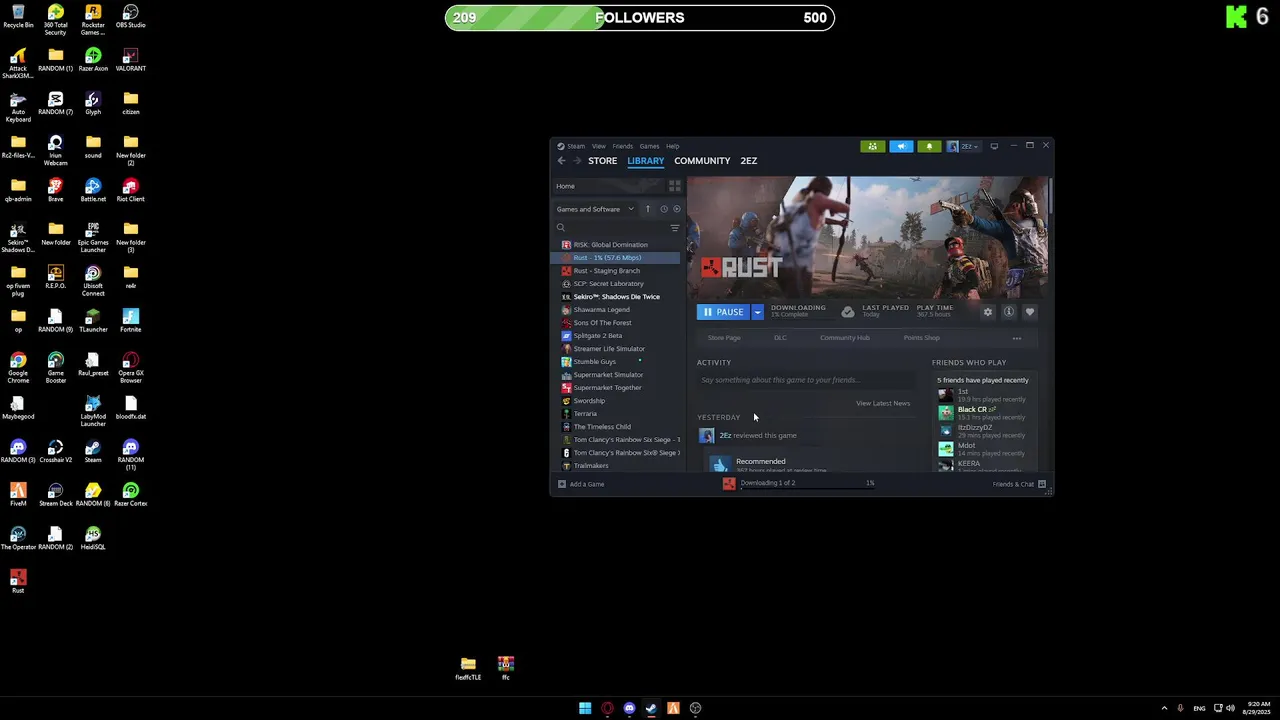The width and height of the screenshot is (1280, 720).
Task: Click the cloud sync status icon
Action: [848, 312]
